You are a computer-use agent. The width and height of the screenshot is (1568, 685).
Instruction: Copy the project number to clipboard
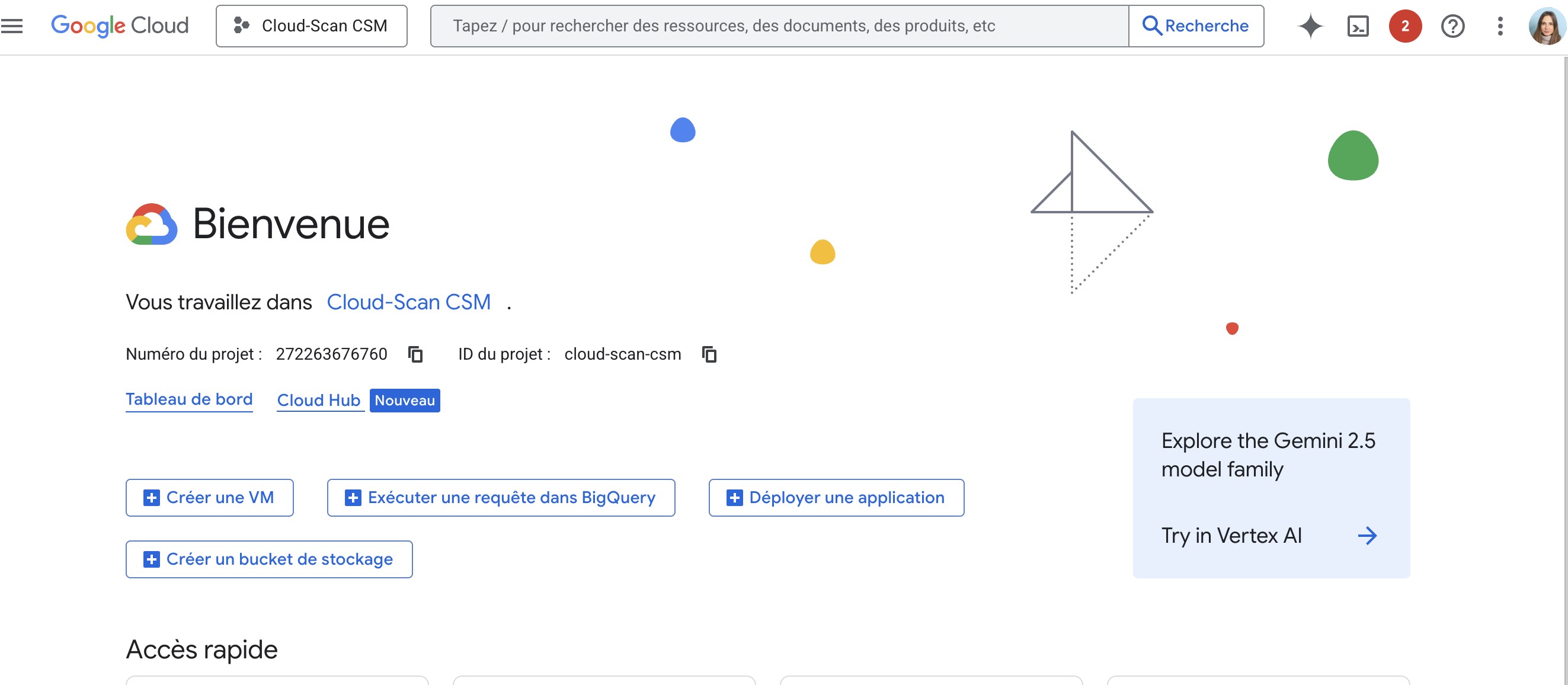tap(416, 354)
